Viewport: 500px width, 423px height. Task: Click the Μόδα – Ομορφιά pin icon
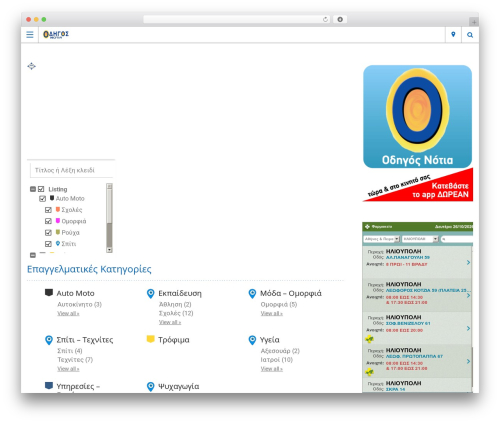252,294
